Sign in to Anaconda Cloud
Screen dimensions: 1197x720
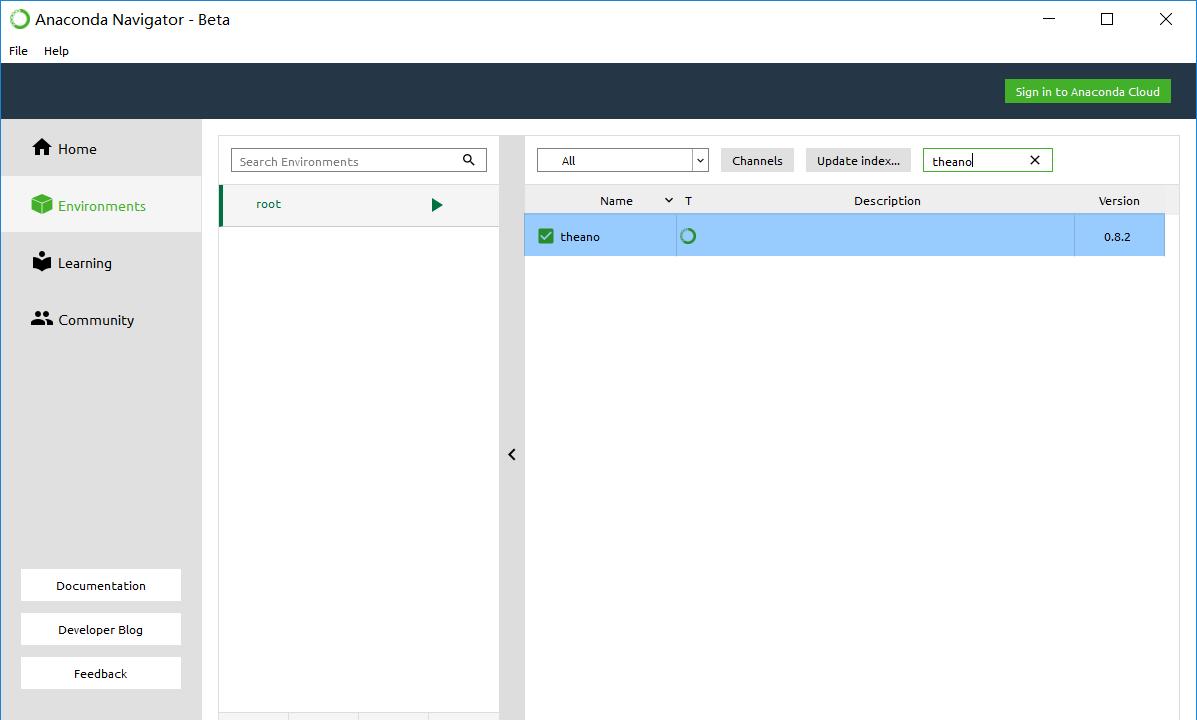[1087, 92]
